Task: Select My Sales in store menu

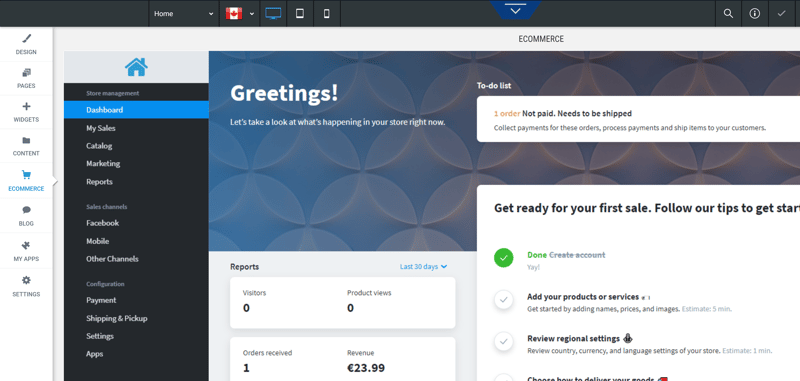Action: 101,128
